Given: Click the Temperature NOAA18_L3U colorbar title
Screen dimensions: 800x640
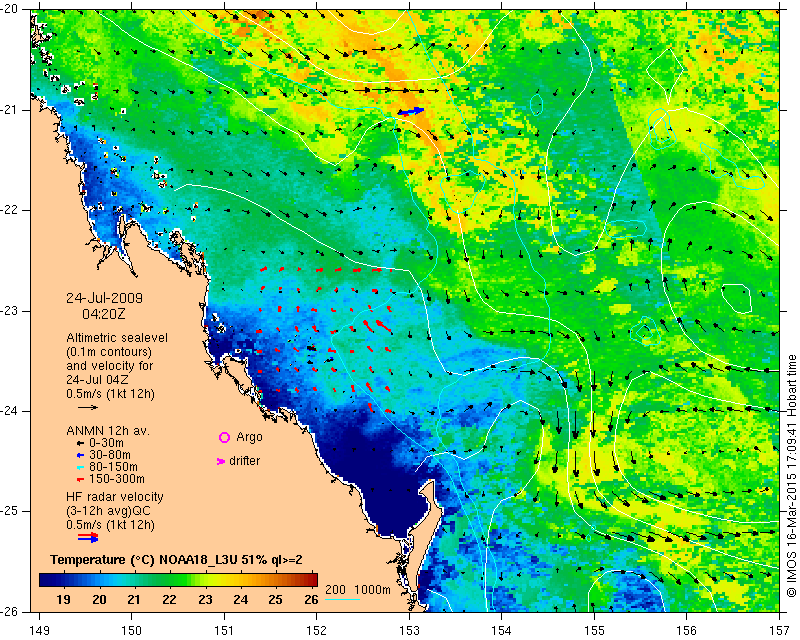Looking at the screenshot, I should (176, 560).
